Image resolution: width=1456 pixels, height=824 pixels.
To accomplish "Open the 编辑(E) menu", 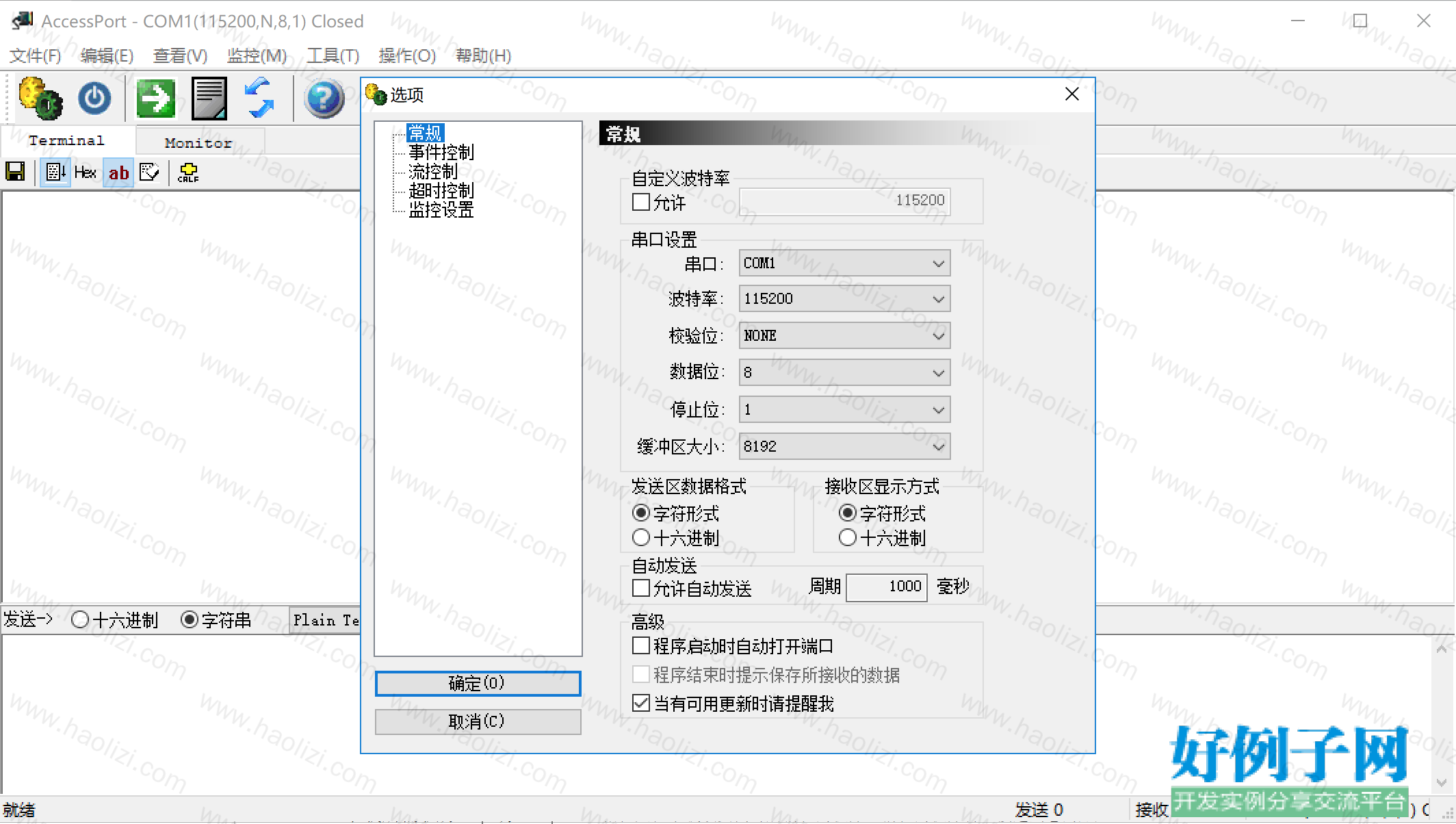I will point(107,55).
